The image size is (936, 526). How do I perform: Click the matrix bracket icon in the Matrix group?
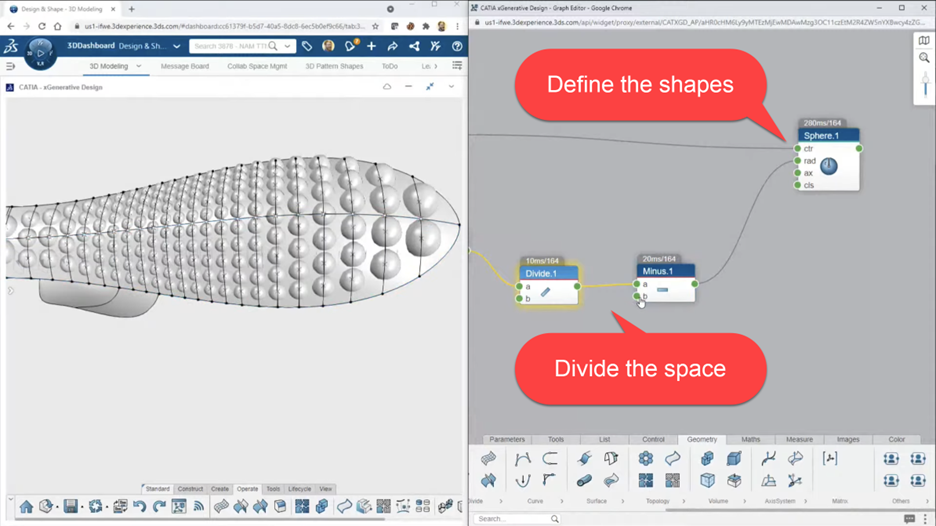830,459
